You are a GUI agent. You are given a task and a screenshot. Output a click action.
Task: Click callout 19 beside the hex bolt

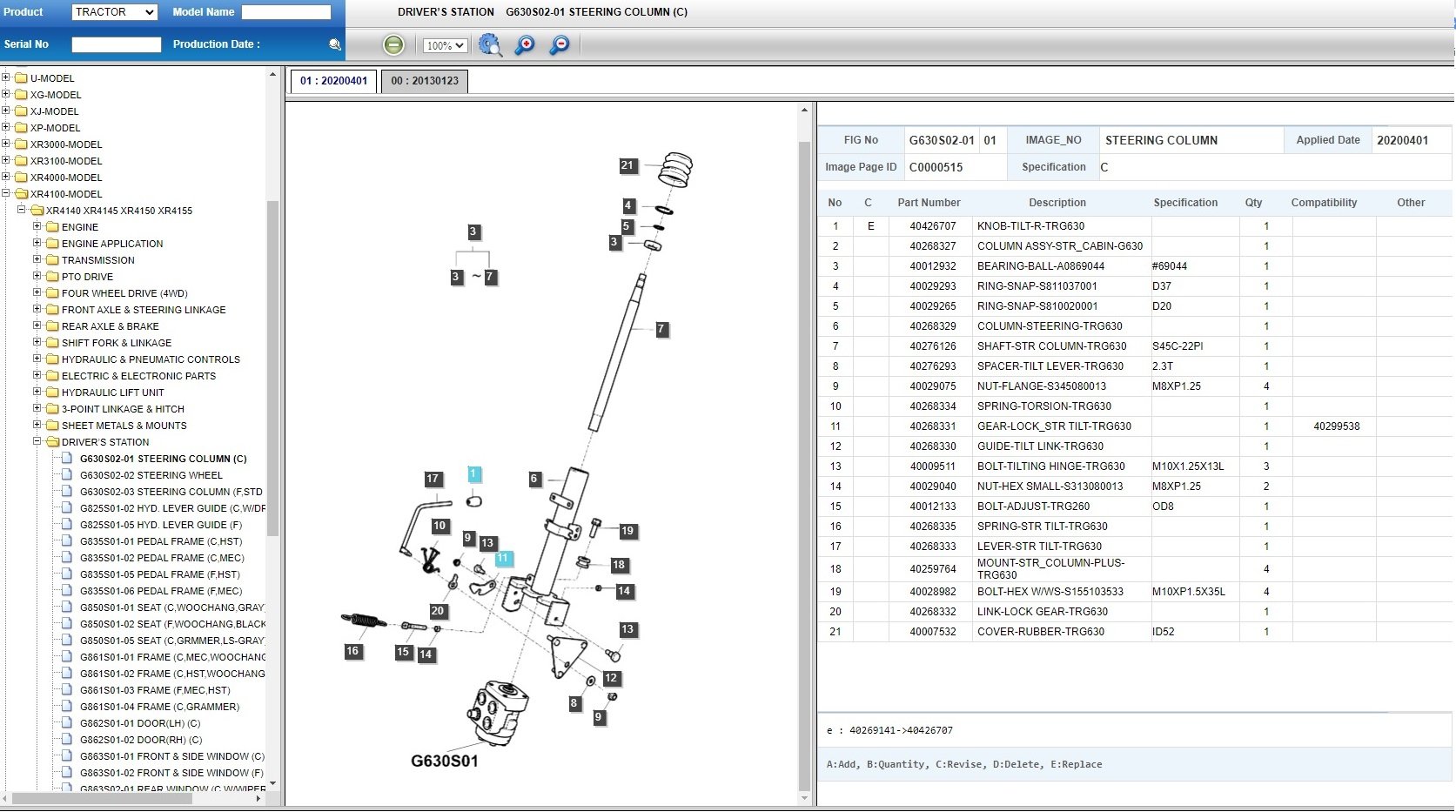(627, 531)
